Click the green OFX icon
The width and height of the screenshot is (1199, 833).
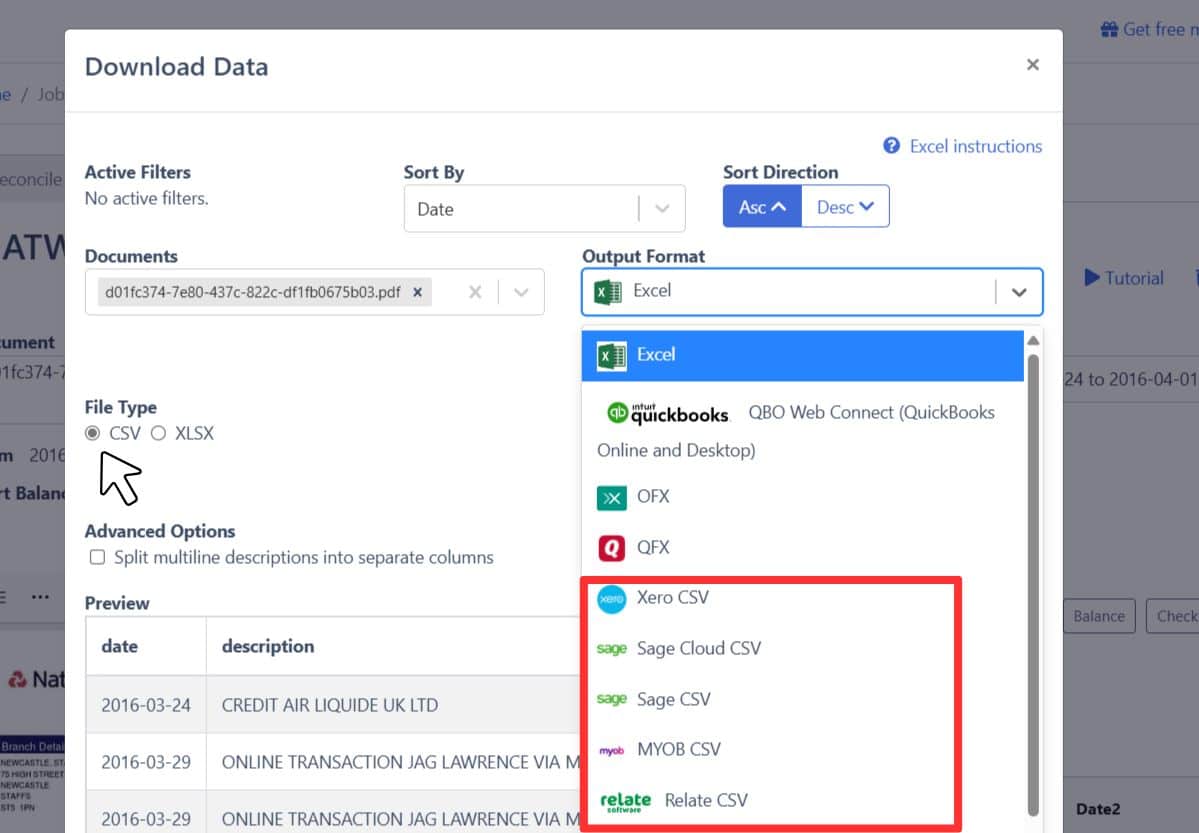click(x=612, y=498)
